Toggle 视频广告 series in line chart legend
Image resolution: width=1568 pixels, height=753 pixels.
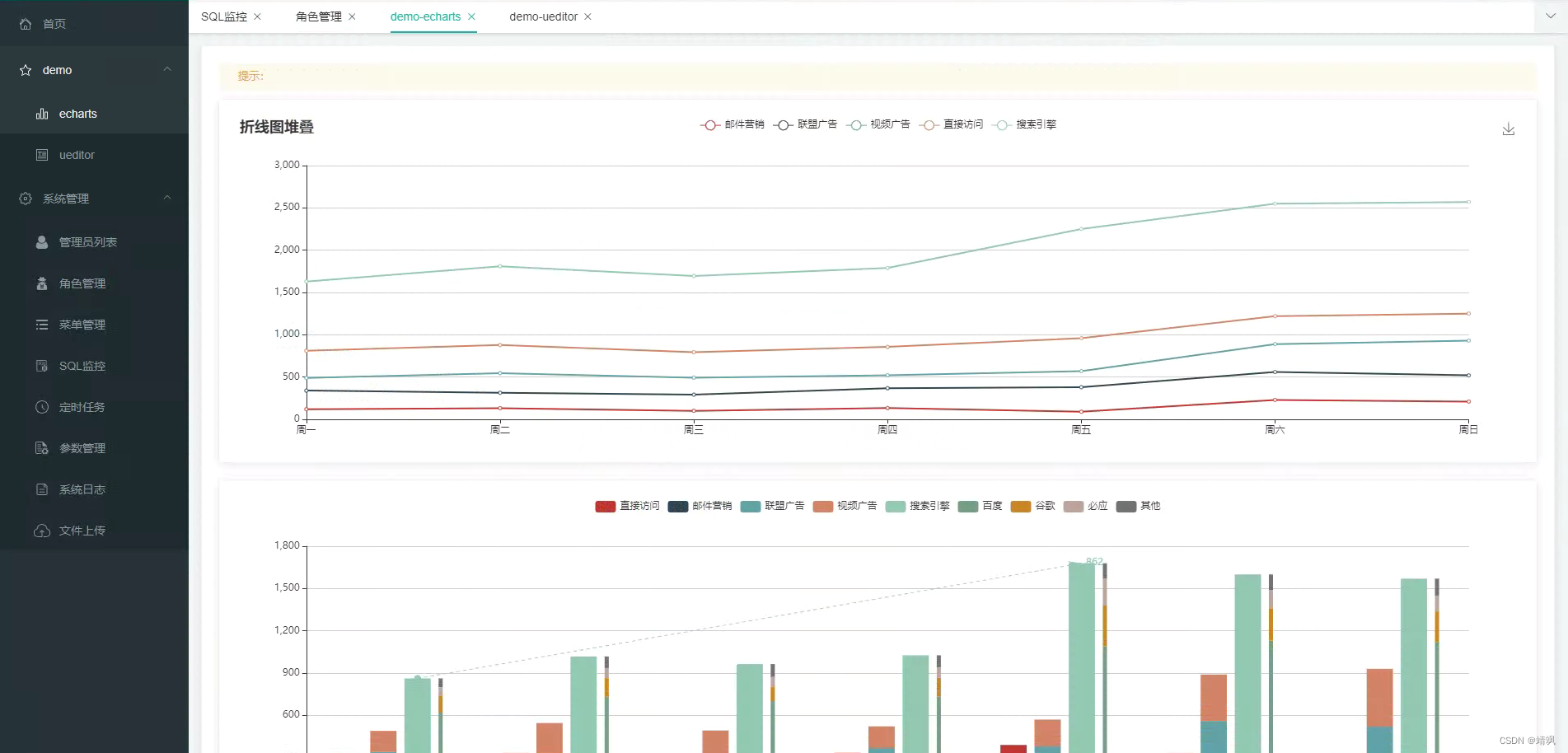pos(878,124)
